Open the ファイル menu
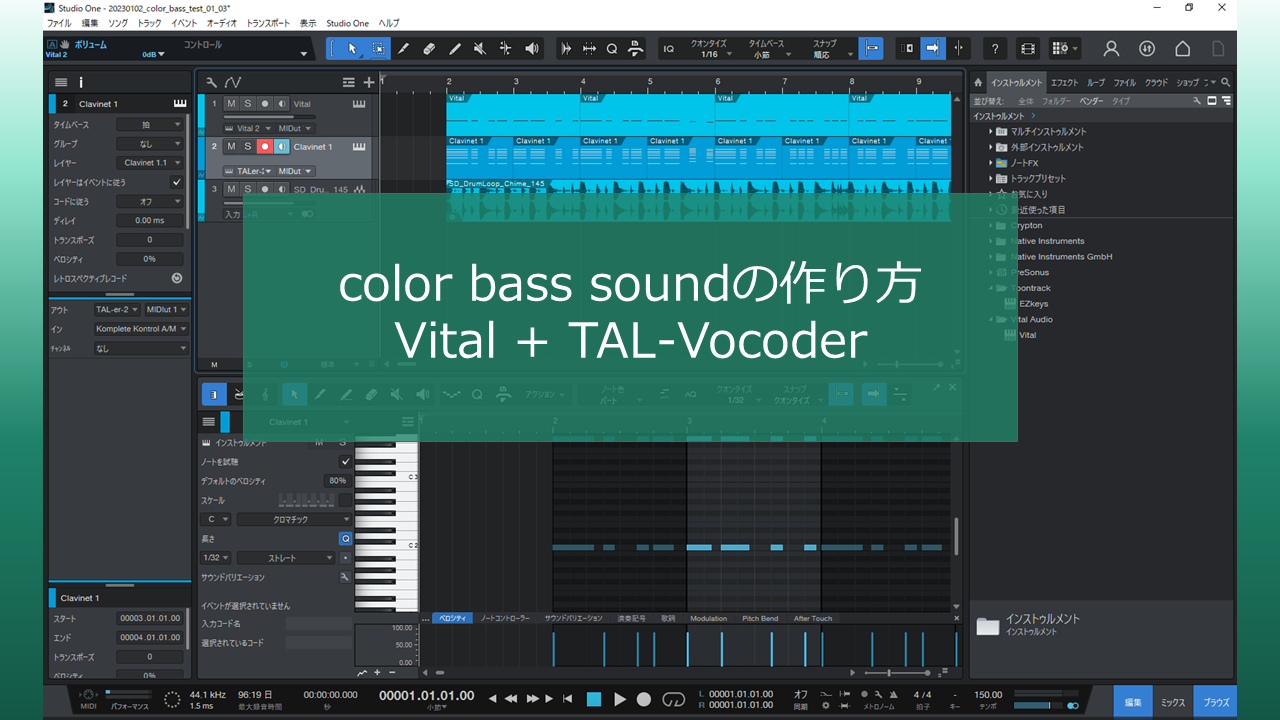1280x720 pixels. pyautogui.click(x=59, y=23)
